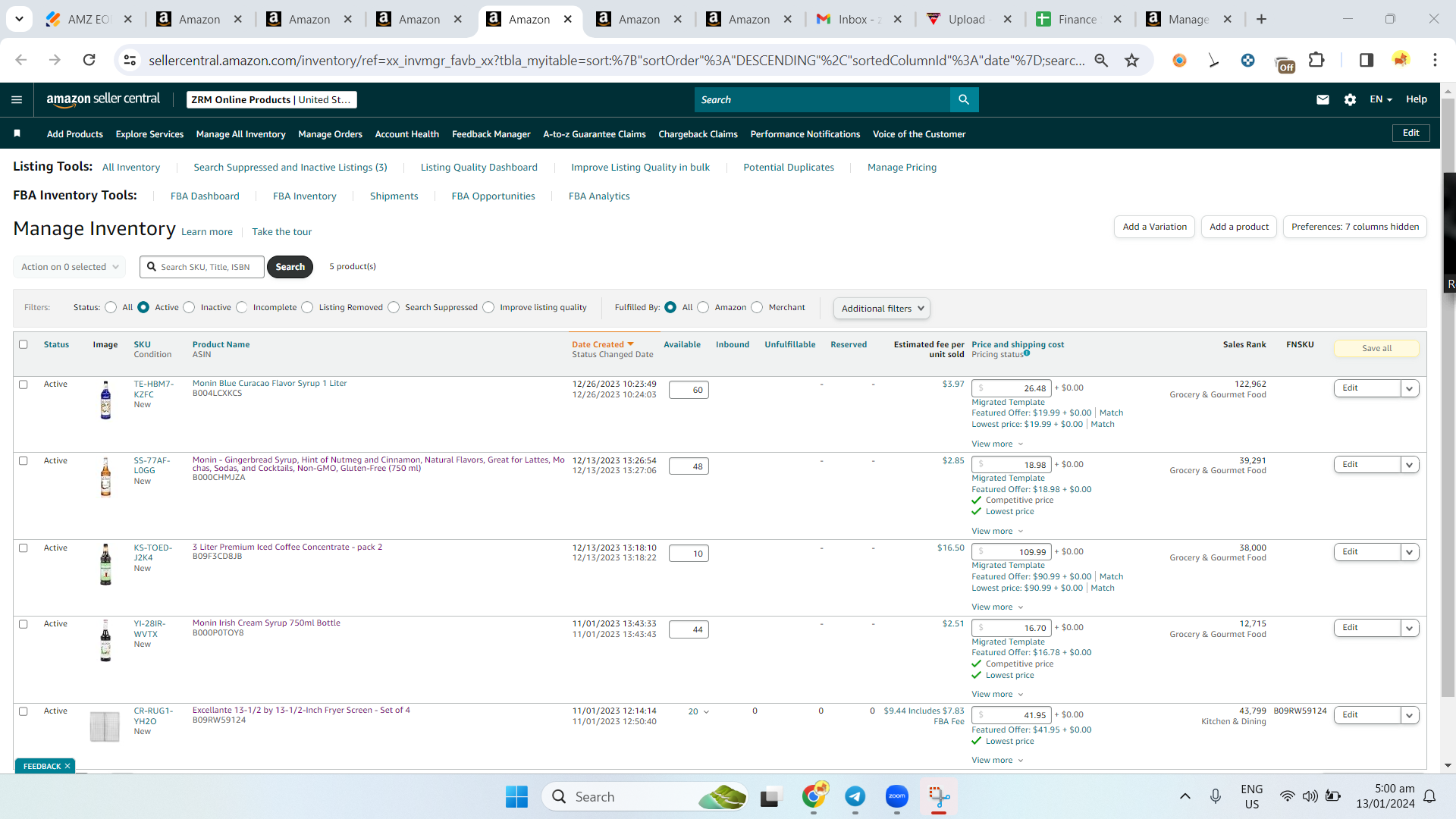The width and height of the screenshot is (1456, 819).
Task: Reload the page with browser refresh icon
Action: 89,60
